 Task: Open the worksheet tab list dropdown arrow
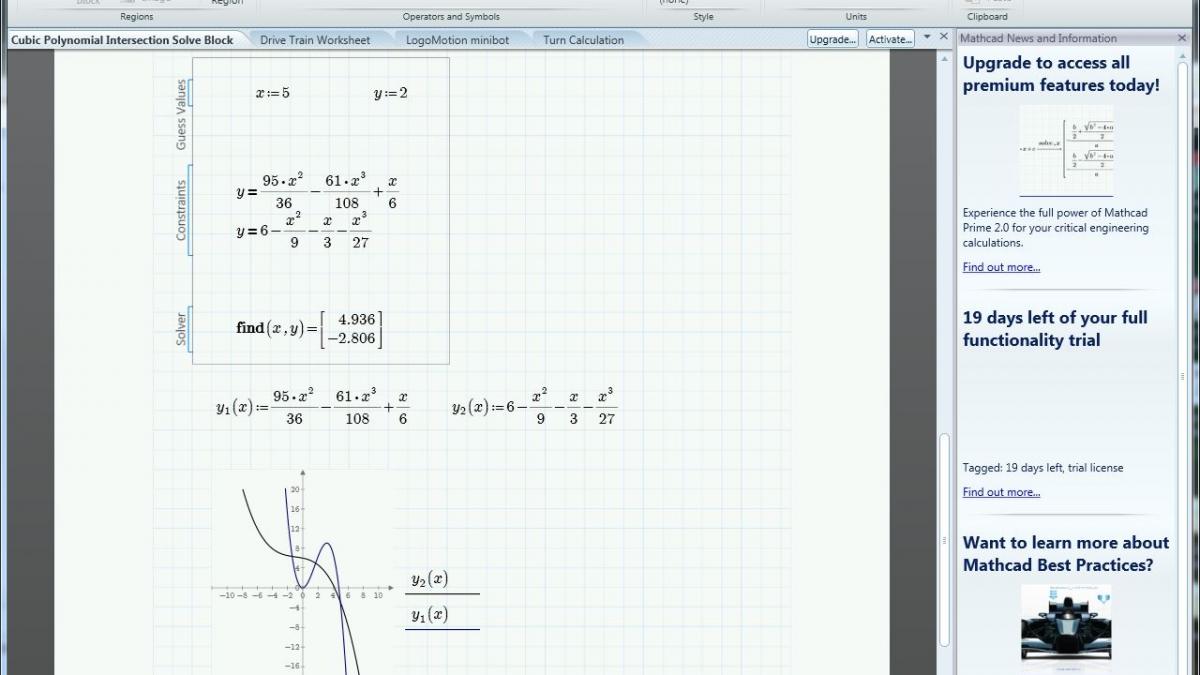tap(927, 38)
